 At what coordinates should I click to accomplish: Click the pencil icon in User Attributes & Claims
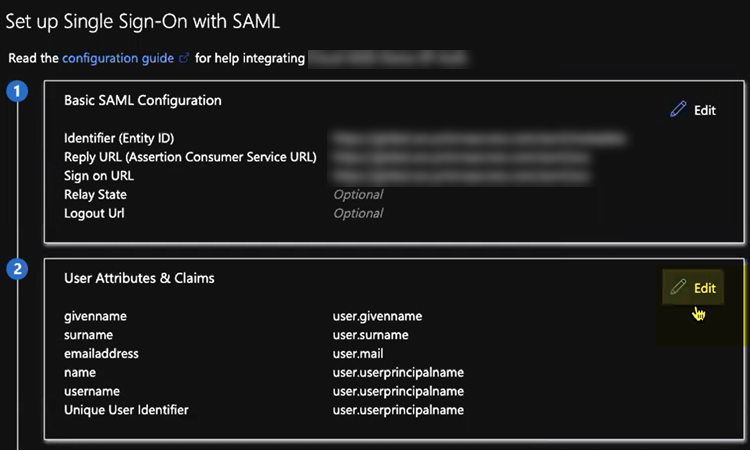pos(679,287)
